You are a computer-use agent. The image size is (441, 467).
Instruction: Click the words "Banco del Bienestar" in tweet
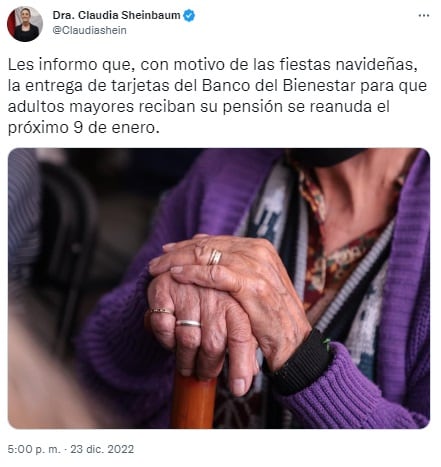278,86
